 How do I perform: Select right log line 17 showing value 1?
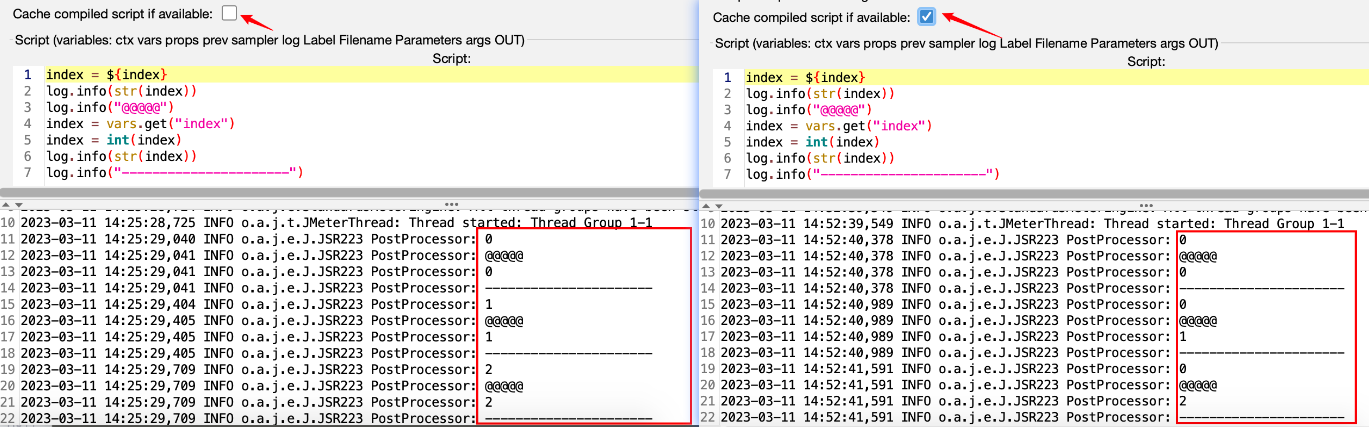pyautogui.click(x=953, y=337)
